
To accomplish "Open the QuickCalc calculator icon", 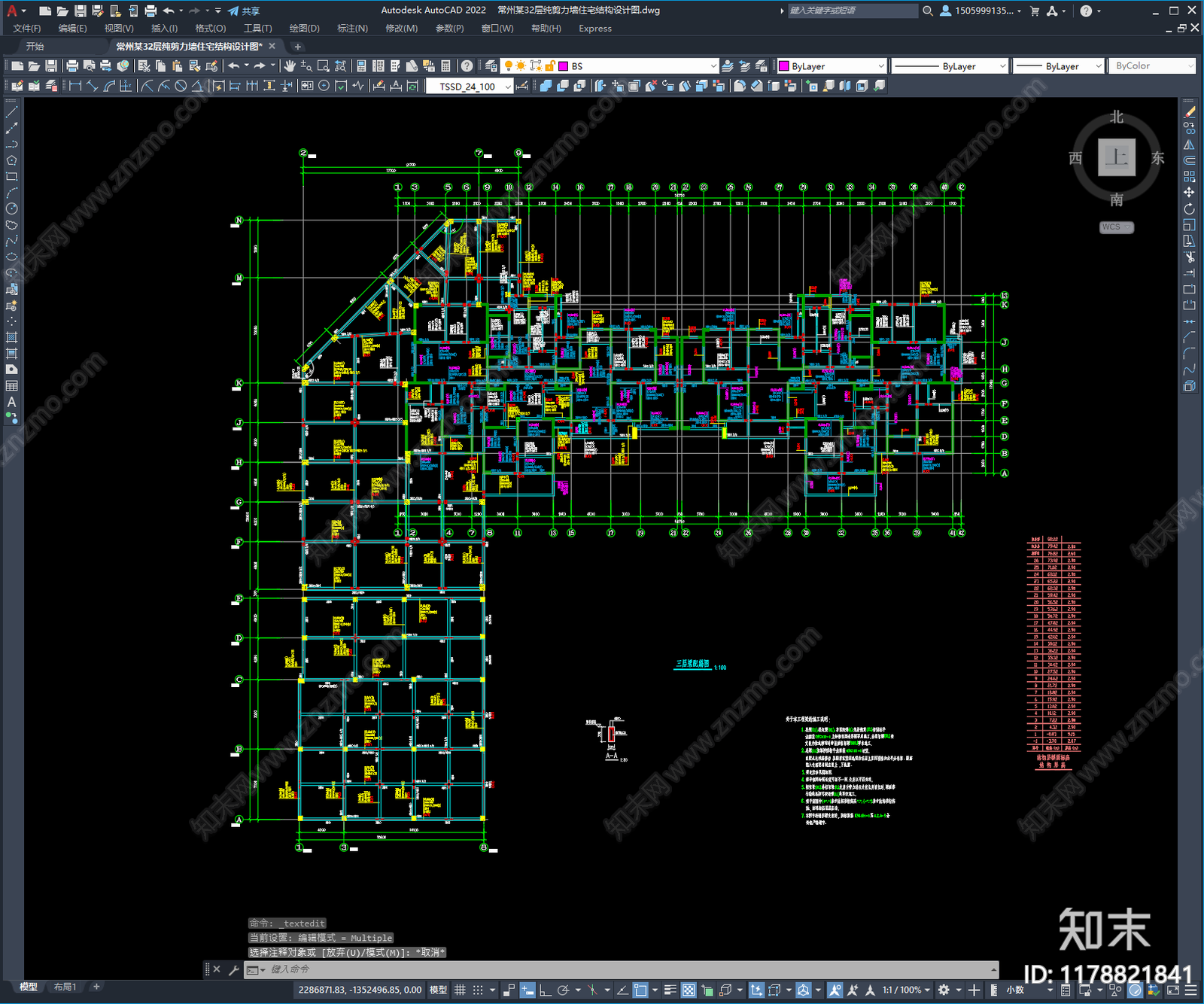I will coord(445,66).
